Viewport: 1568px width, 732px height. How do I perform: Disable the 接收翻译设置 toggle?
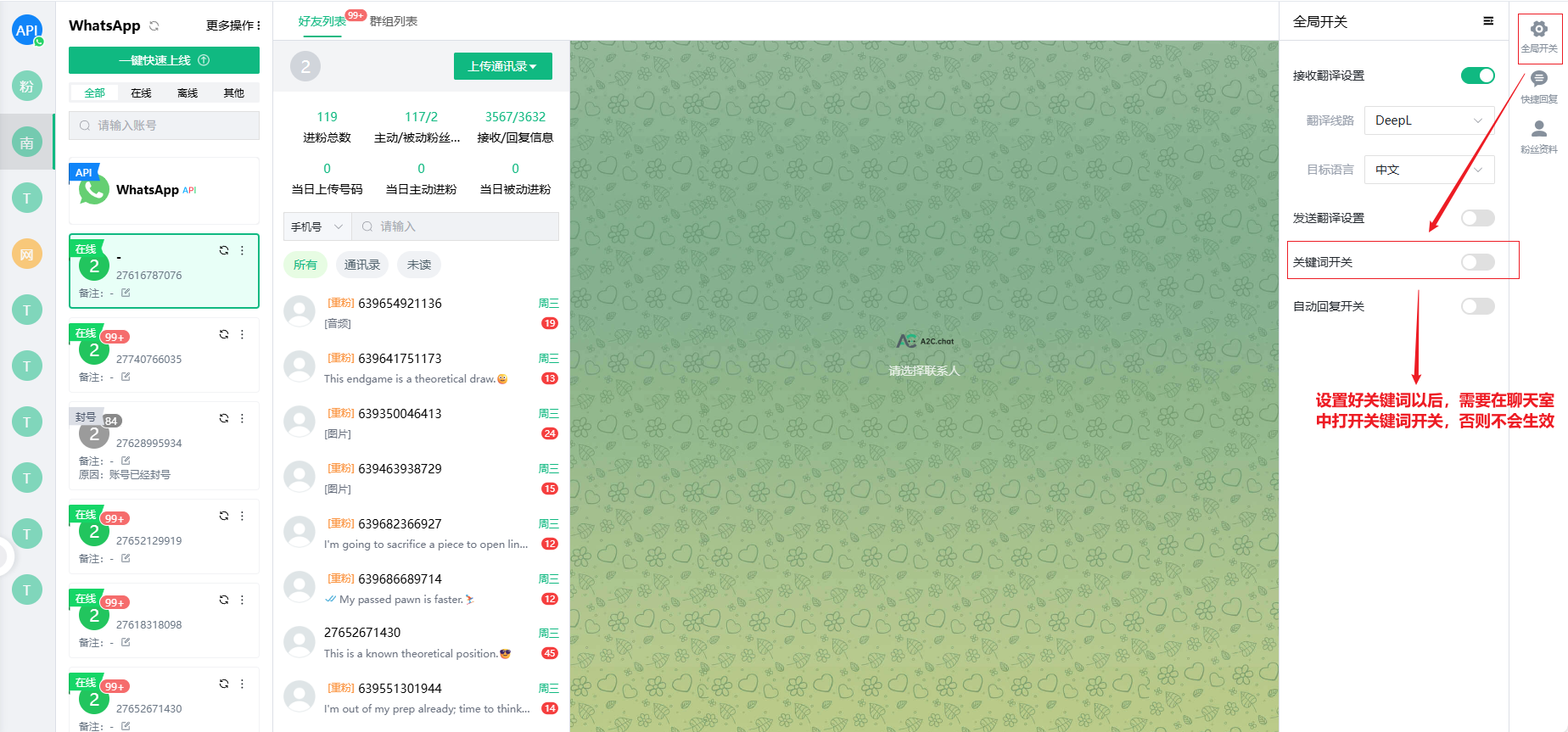(1477, 75)
